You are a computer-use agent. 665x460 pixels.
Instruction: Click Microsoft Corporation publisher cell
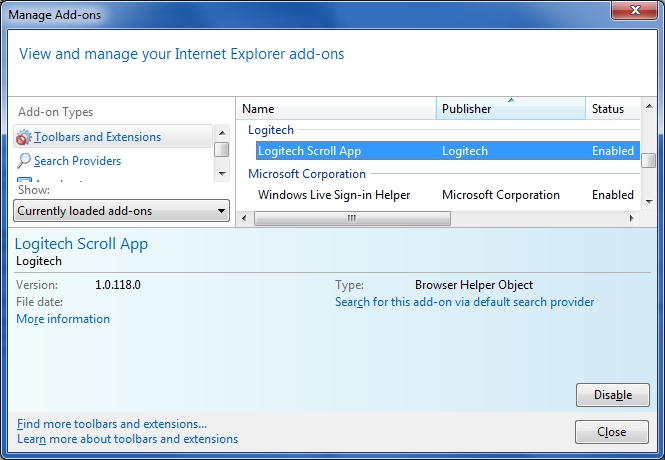point(501,195)
